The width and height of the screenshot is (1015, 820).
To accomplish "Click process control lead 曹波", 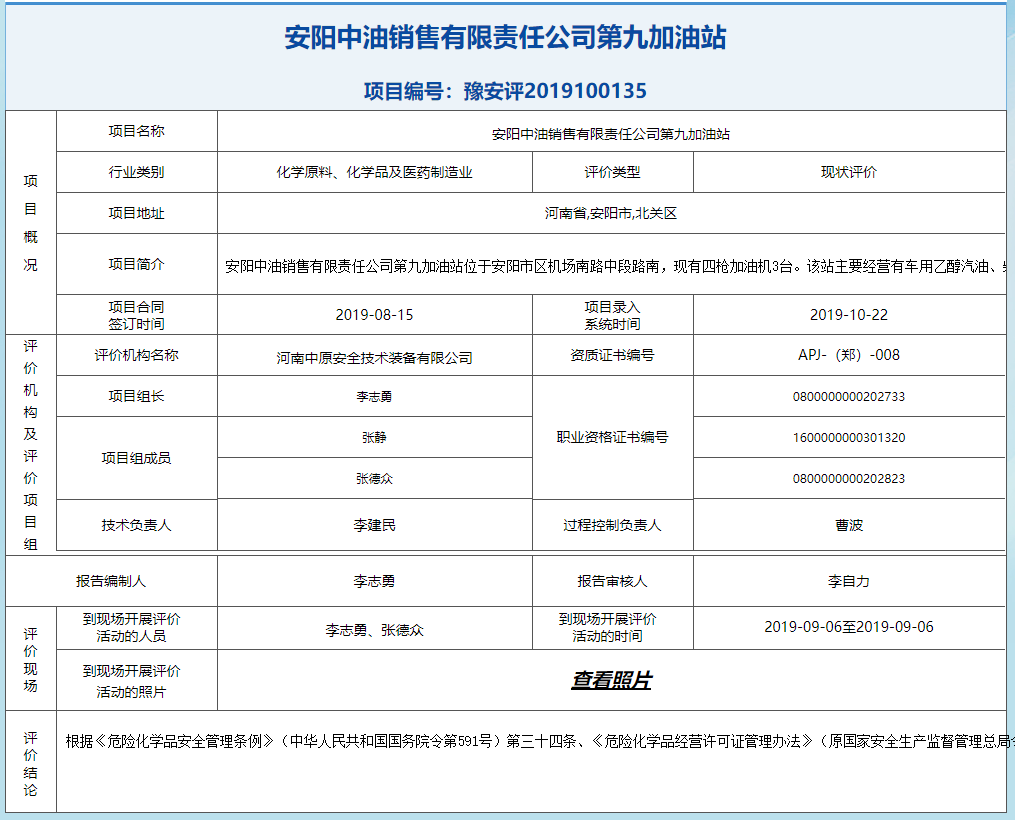I will click(x=849, y=525).
